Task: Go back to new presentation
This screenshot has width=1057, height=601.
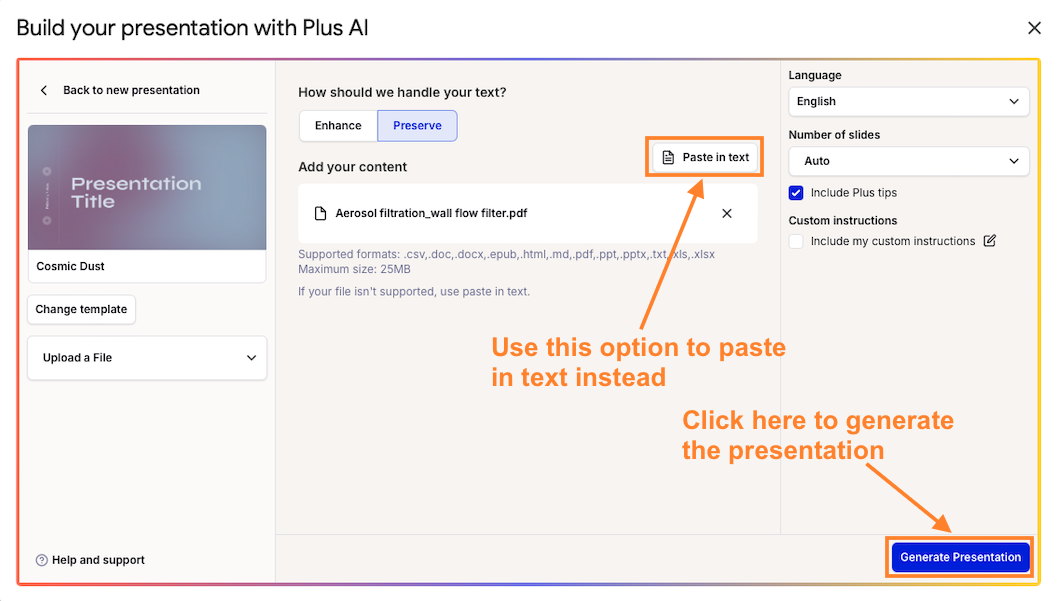Action: point(131,90)
